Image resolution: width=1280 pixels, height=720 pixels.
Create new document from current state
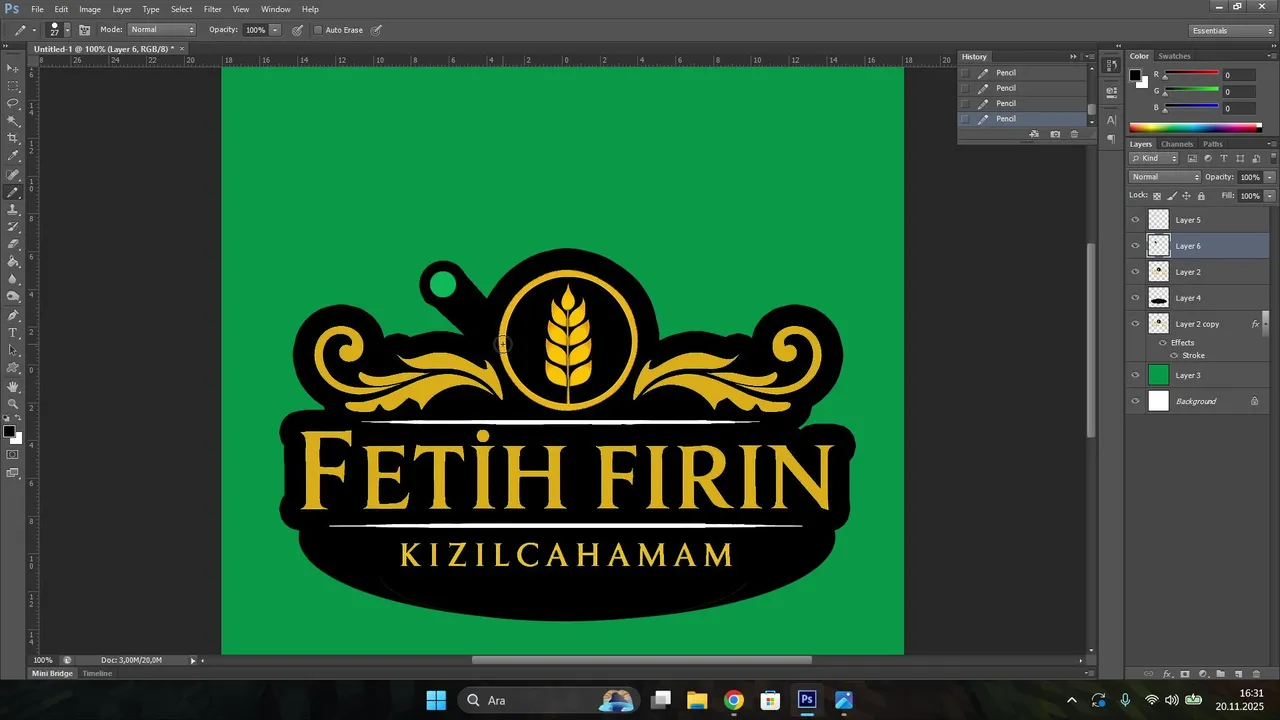[x=1034, y=134]
